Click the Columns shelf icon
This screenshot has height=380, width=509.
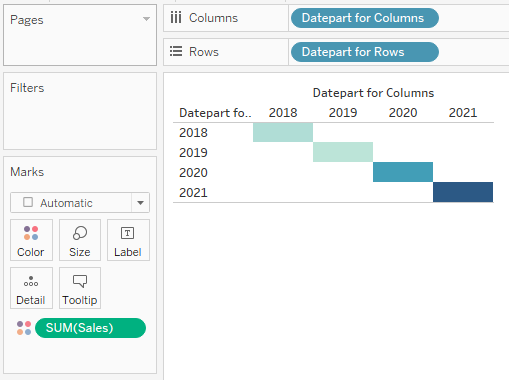[176, 18]
